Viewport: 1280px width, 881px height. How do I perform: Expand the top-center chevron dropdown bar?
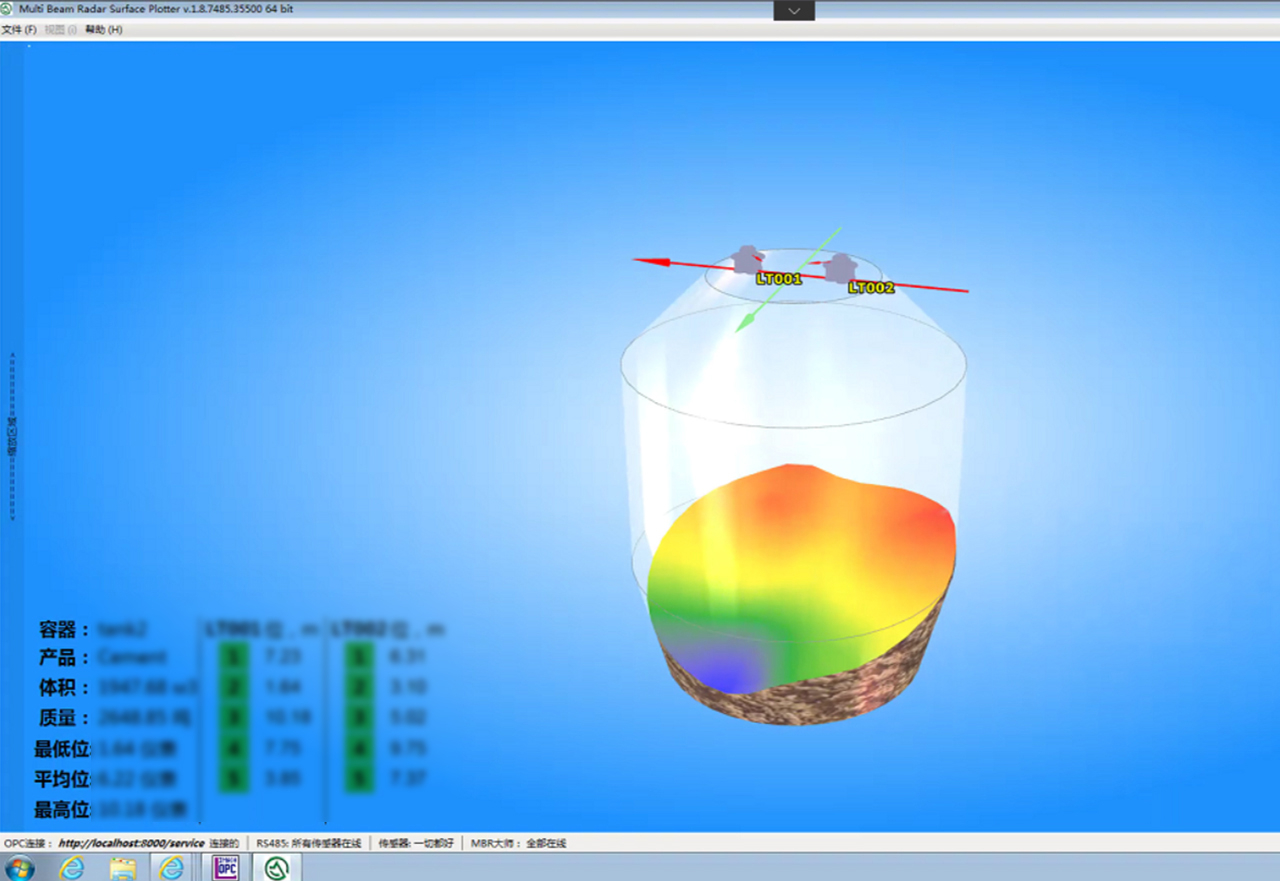tap(794, 10)
